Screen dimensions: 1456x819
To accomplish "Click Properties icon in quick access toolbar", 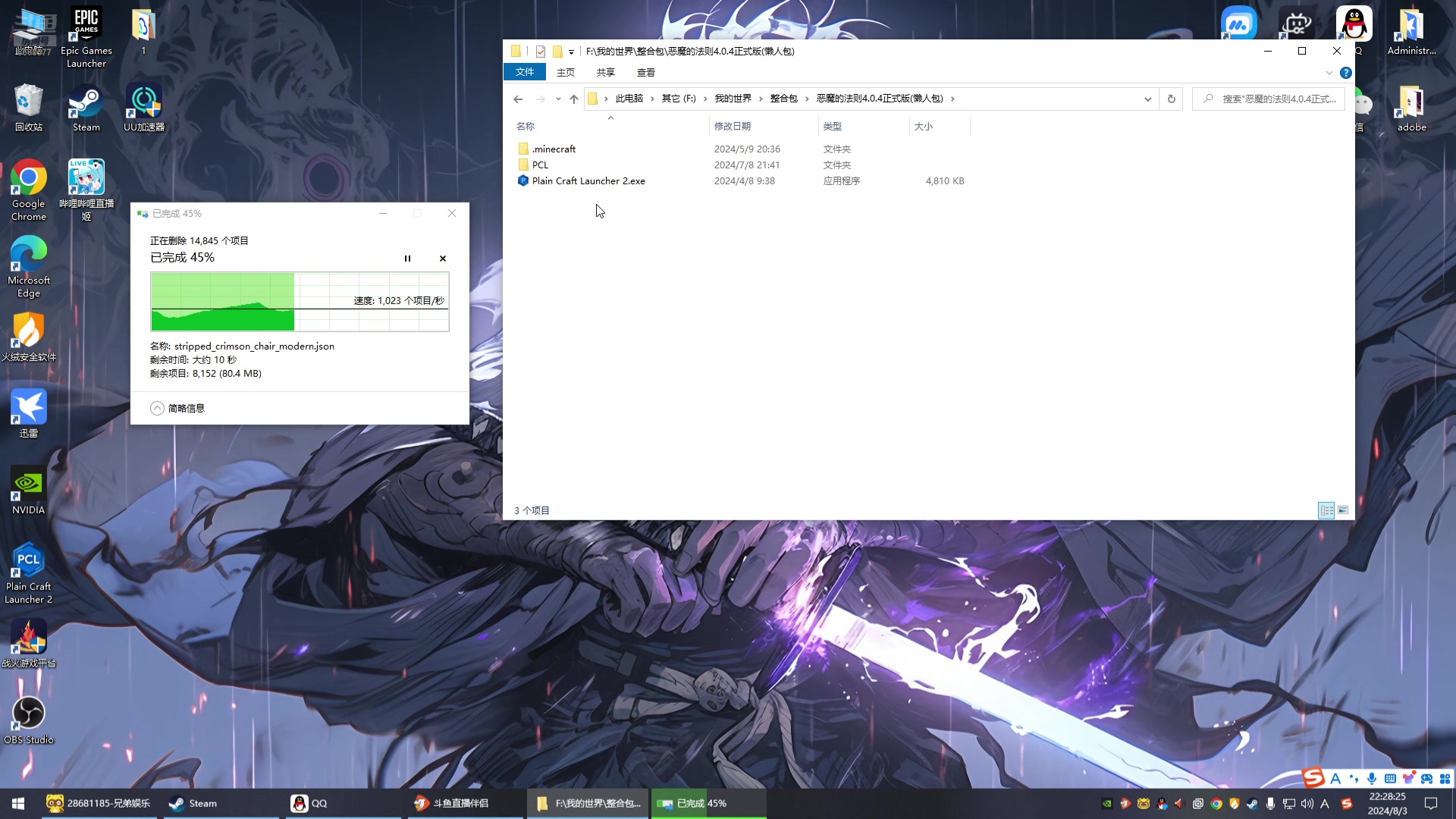I will tap(540, 52).
